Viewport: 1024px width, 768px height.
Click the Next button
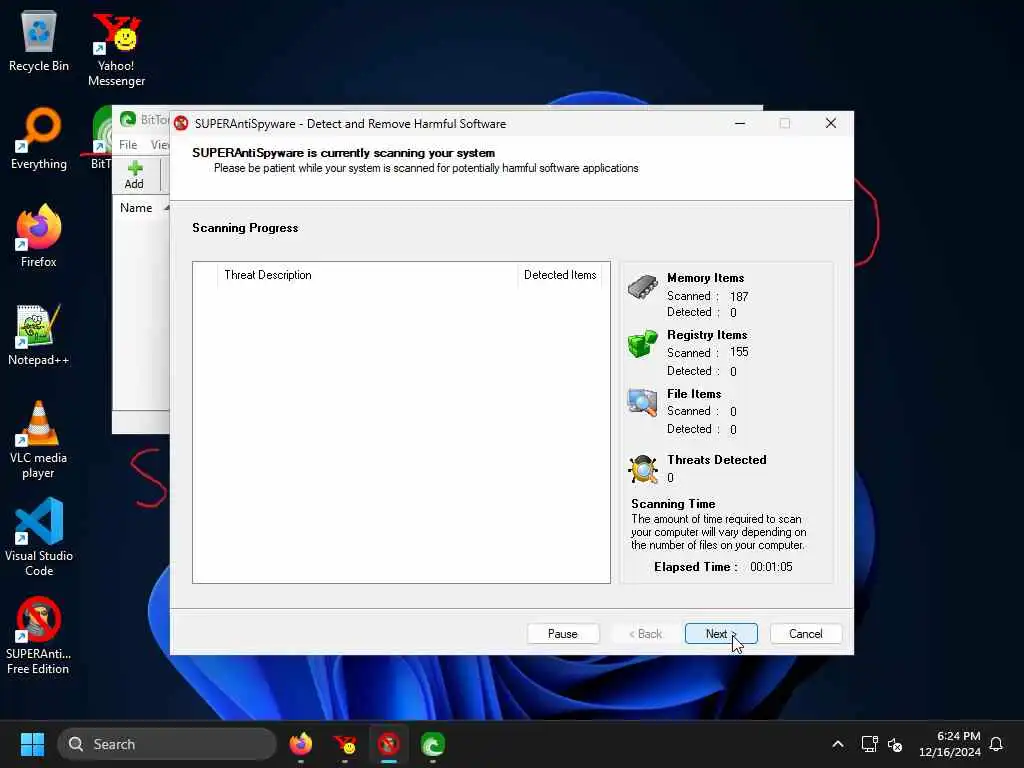721,633
